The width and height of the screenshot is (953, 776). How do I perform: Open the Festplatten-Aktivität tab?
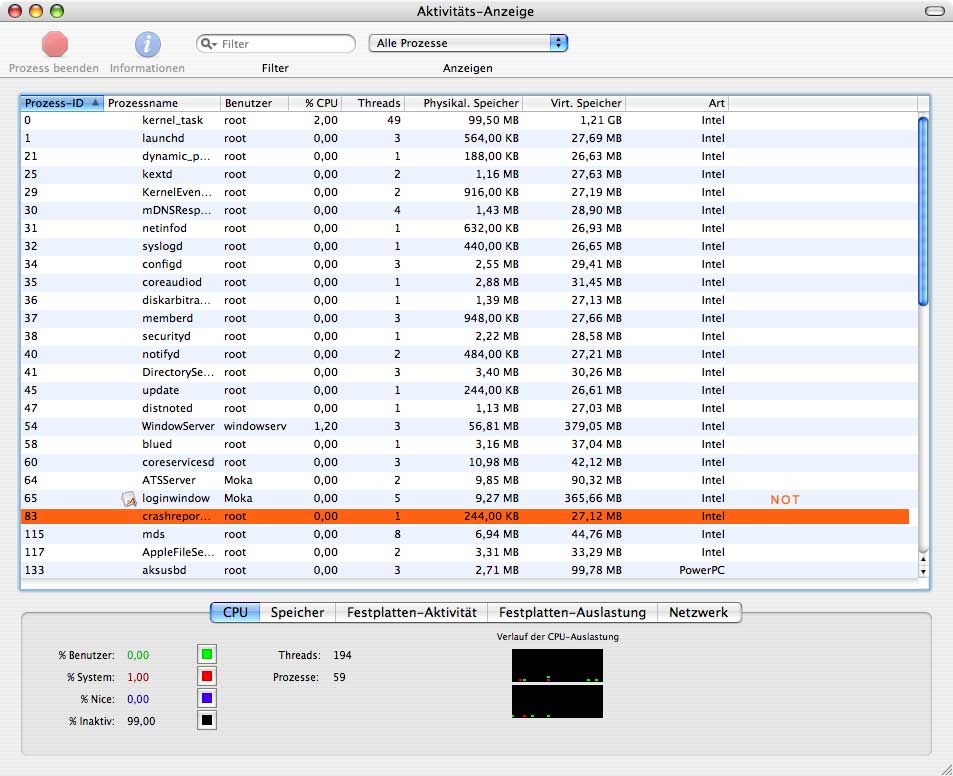click(x=411, y=612)
